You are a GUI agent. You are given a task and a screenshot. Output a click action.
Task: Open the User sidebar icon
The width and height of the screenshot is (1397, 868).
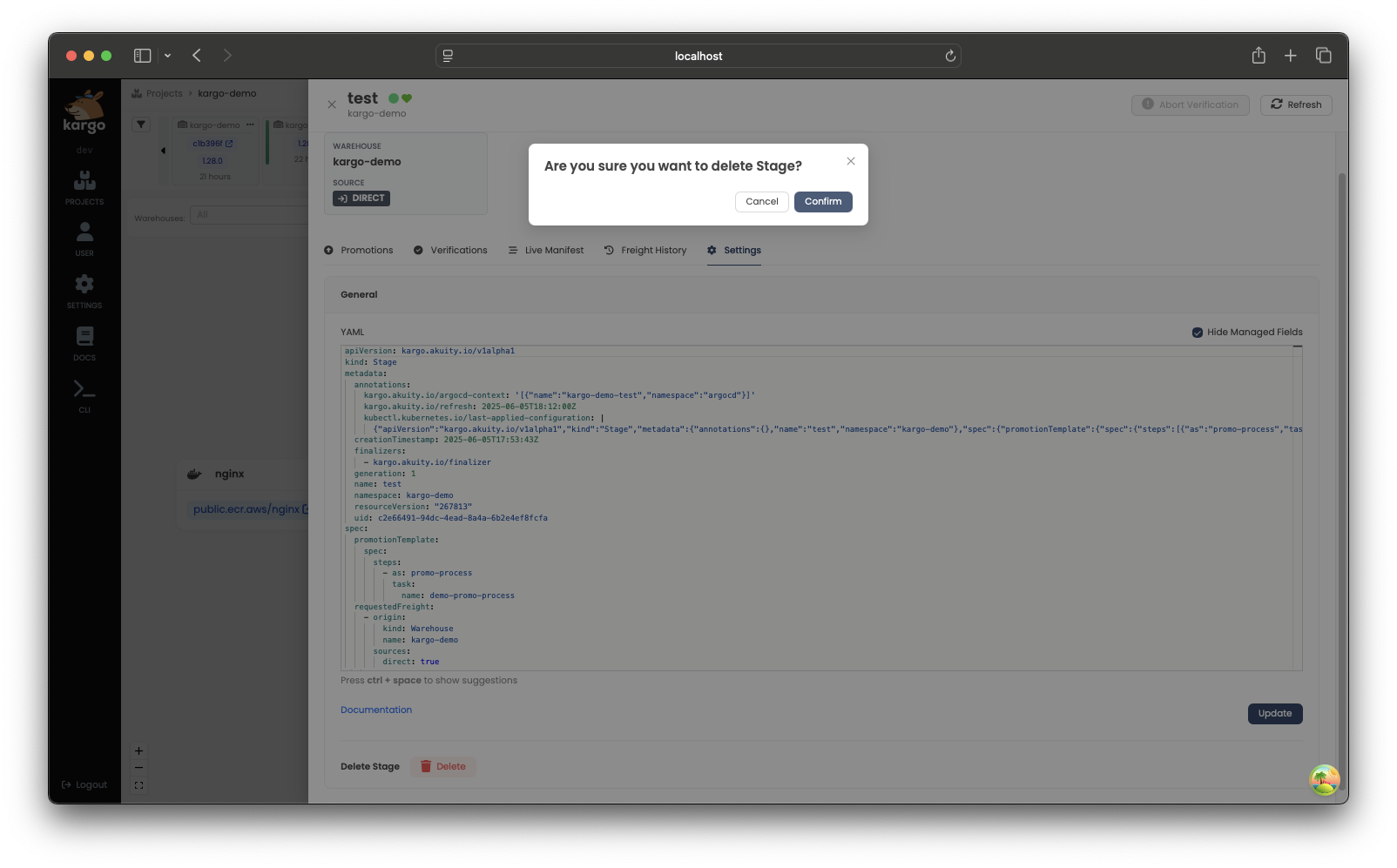84,238
